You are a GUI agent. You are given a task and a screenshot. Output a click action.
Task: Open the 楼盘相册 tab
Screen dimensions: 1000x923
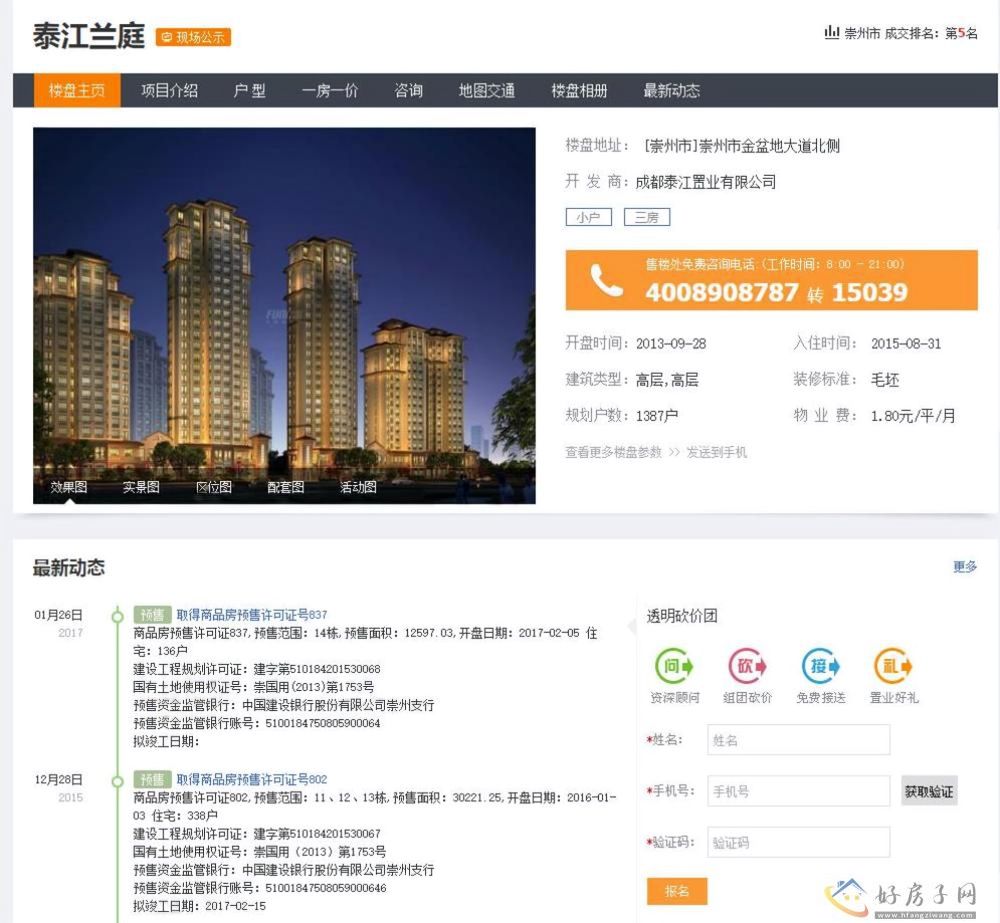(x=579, y=91)
